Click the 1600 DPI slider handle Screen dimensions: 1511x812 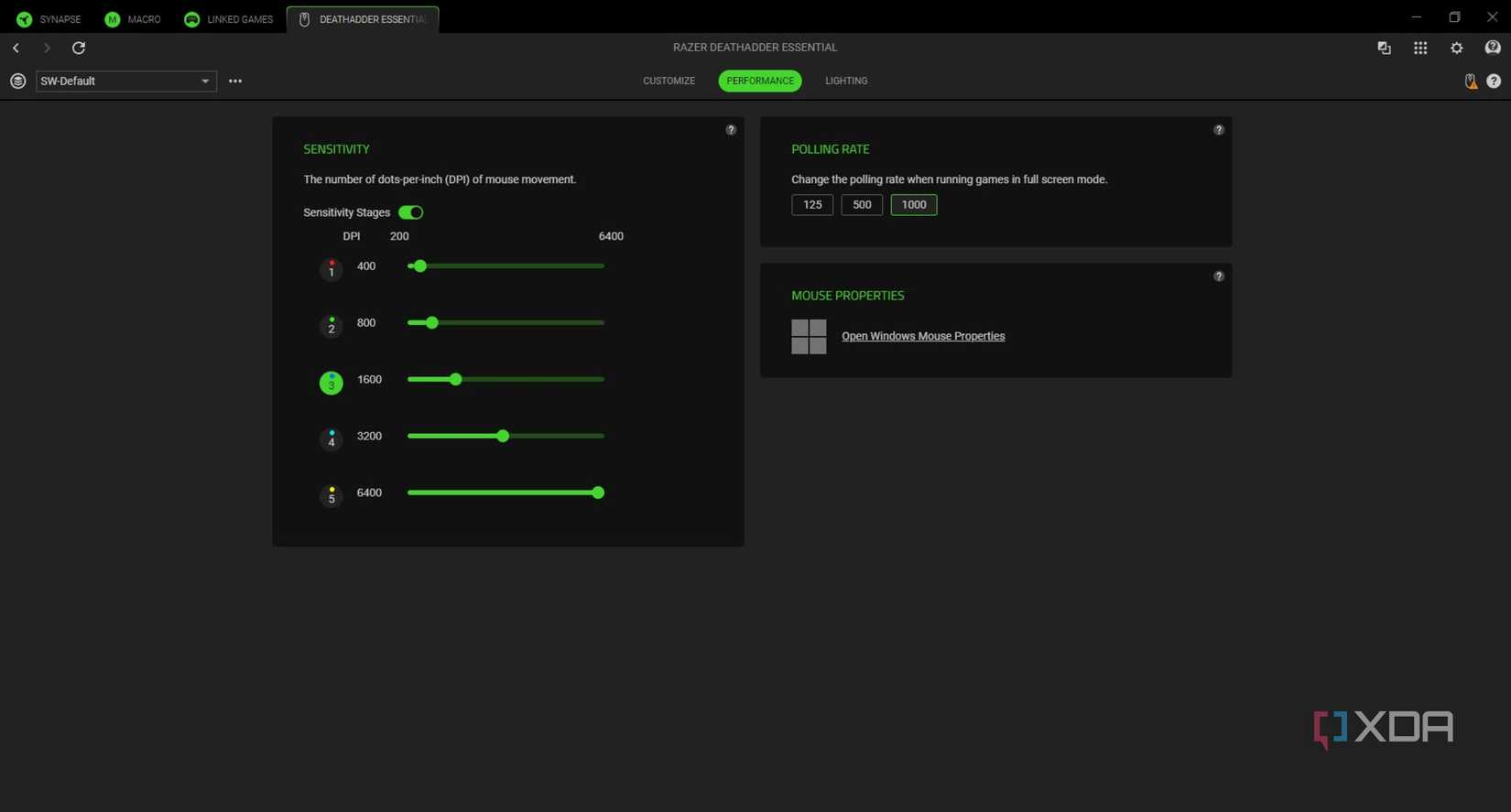tap(455, 380)
